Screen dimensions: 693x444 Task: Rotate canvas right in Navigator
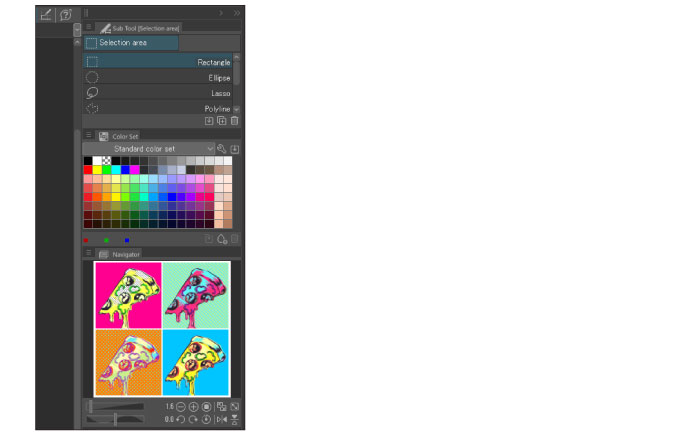(x=194, y=419)
